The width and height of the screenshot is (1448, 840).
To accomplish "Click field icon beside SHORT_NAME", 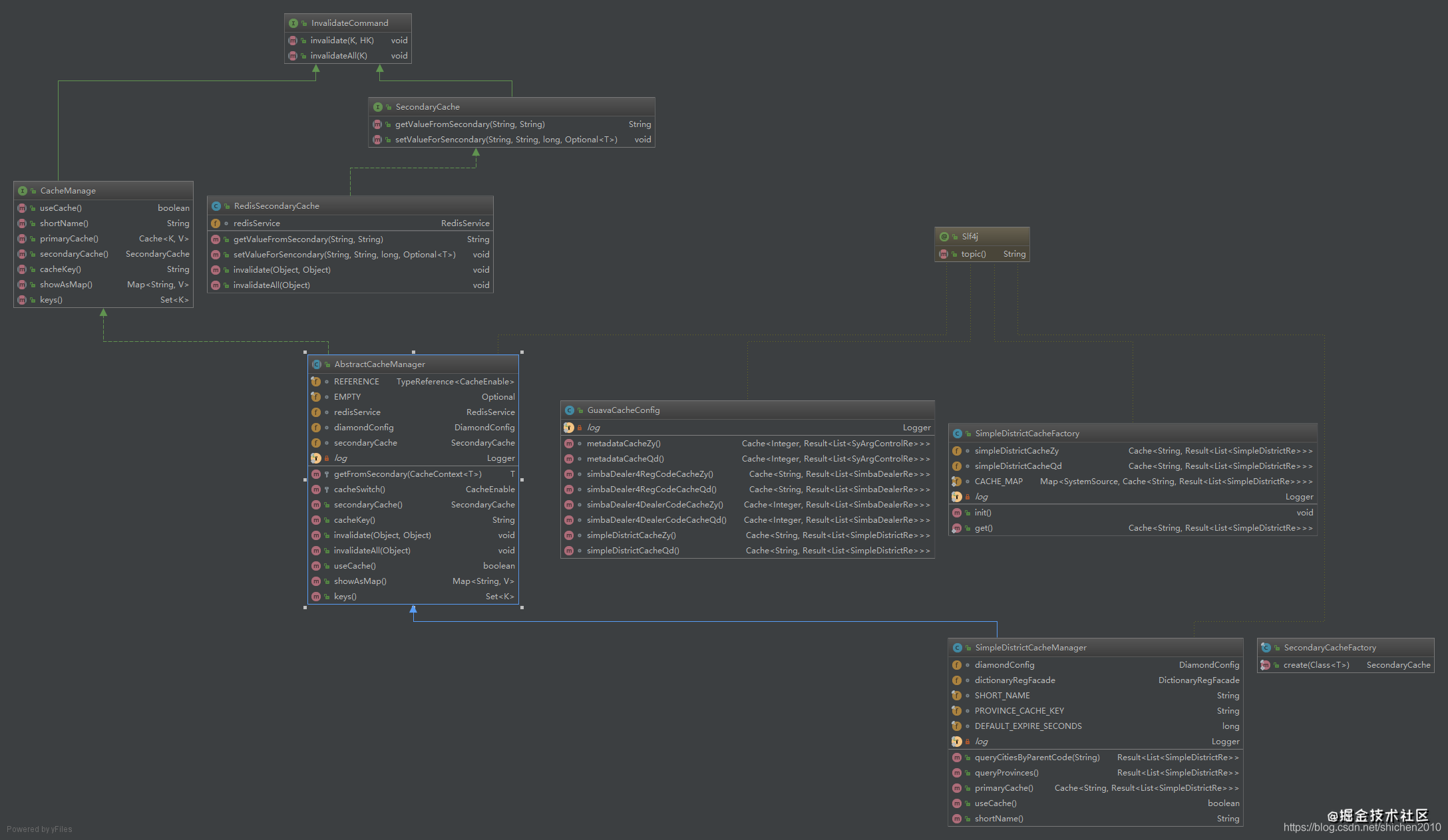I will (957, 696).
